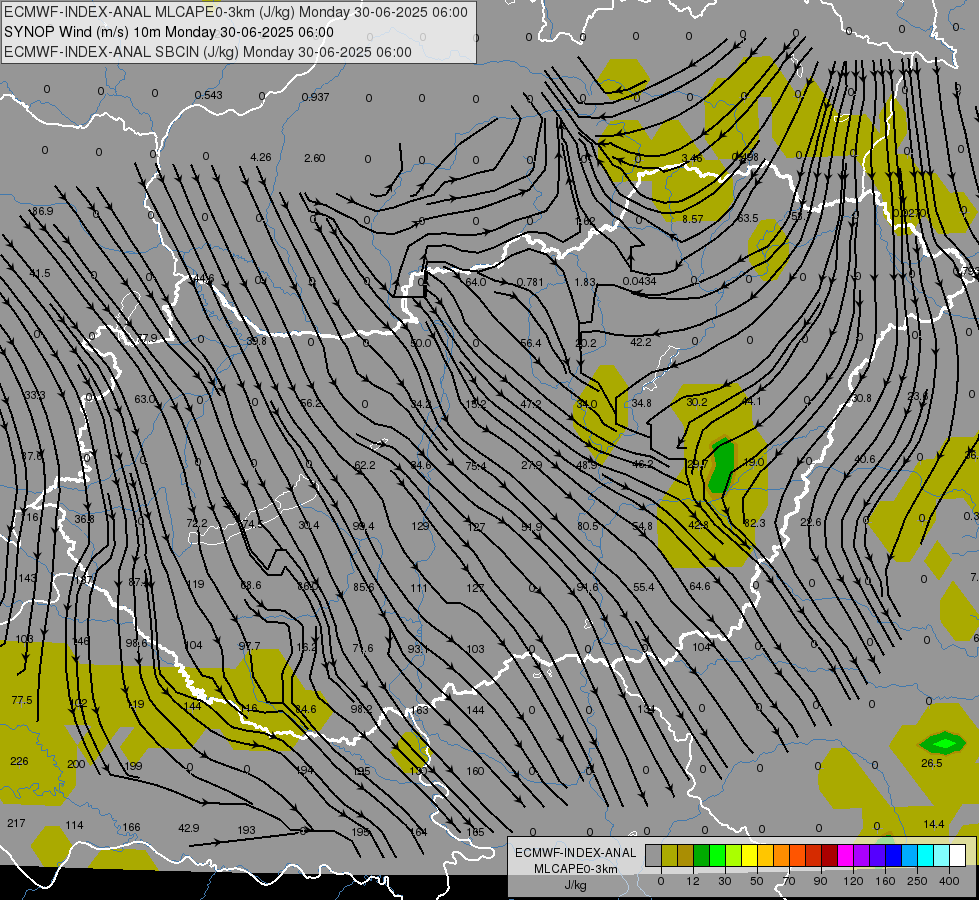979x900 pixels.
Task: Click the map value 14.4
Action: (933, 824)
